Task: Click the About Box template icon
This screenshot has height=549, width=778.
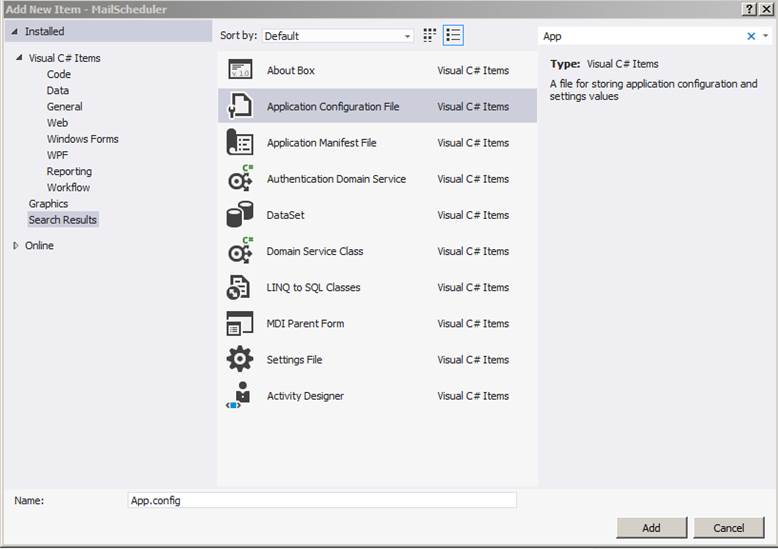Action: 240,69
